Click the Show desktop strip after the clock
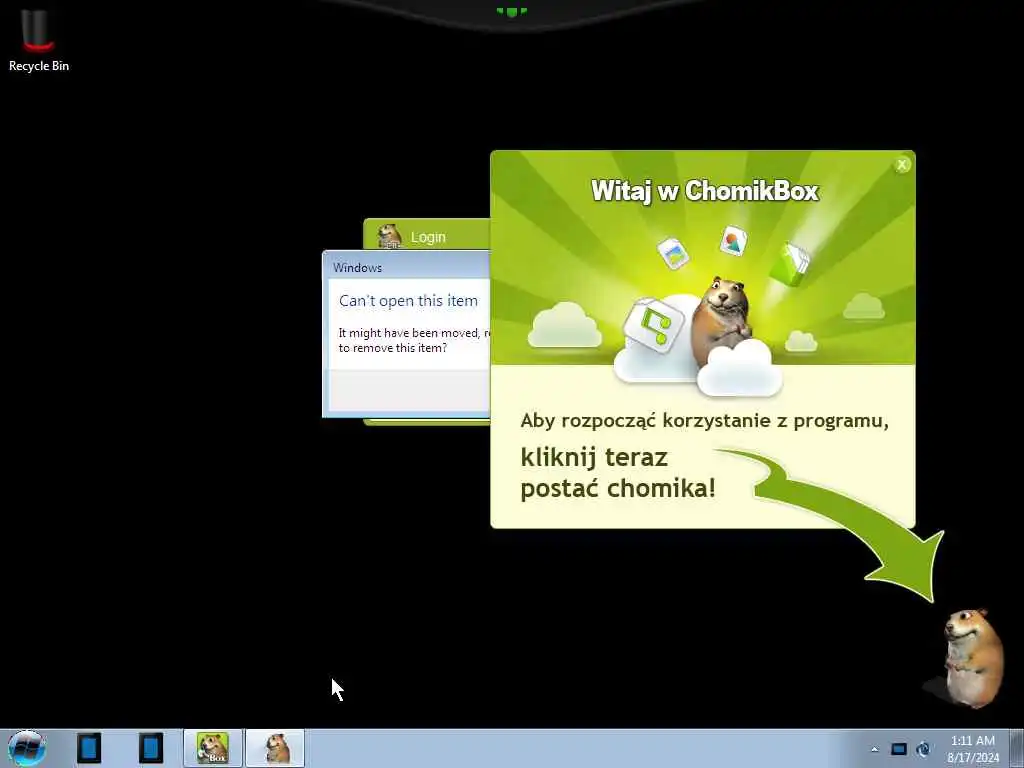The width and height of the screenshot is (1024, 768). (1017, 748)
